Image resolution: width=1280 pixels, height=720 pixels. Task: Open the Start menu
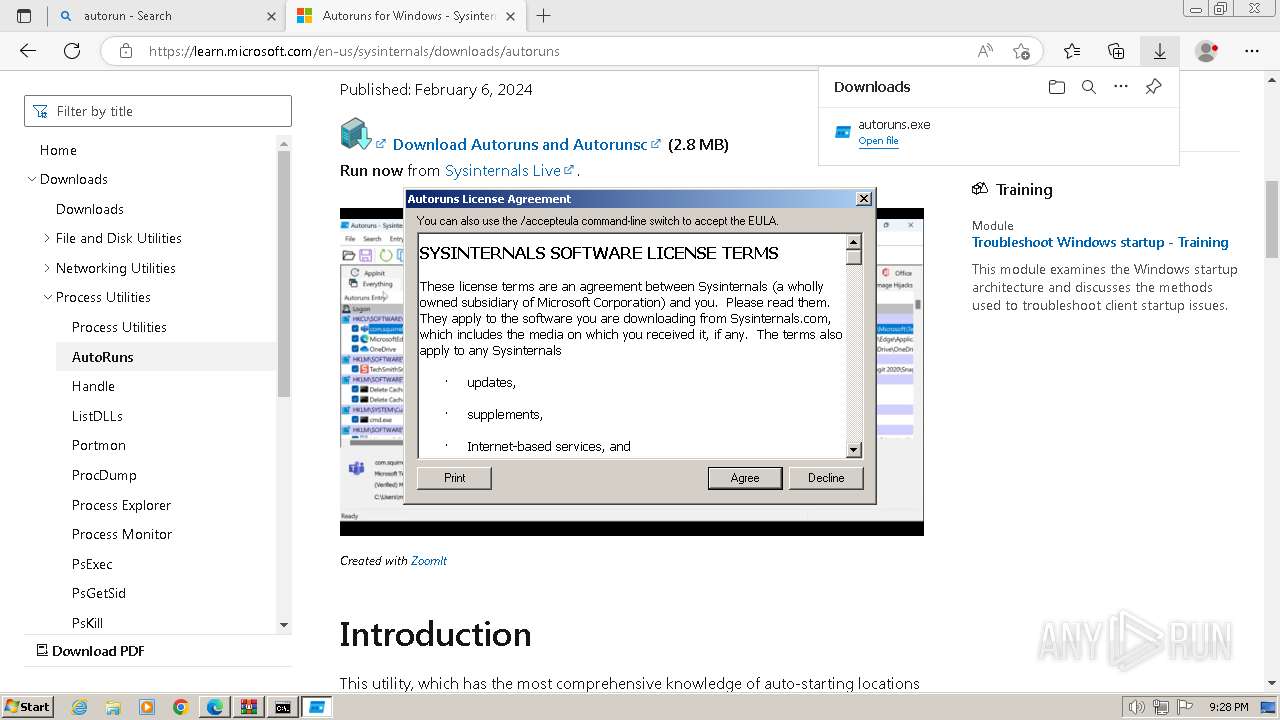point(27,707)
